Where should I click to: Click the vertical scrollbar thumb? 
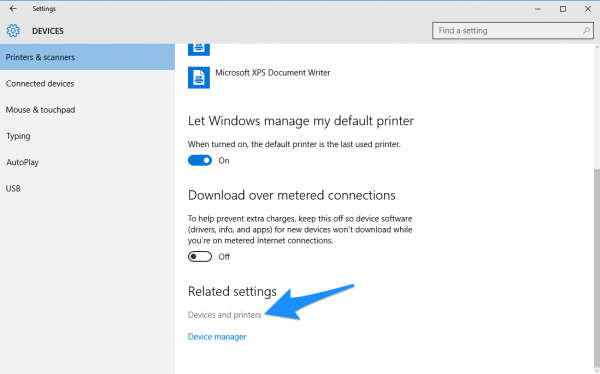tap(597, 268)
